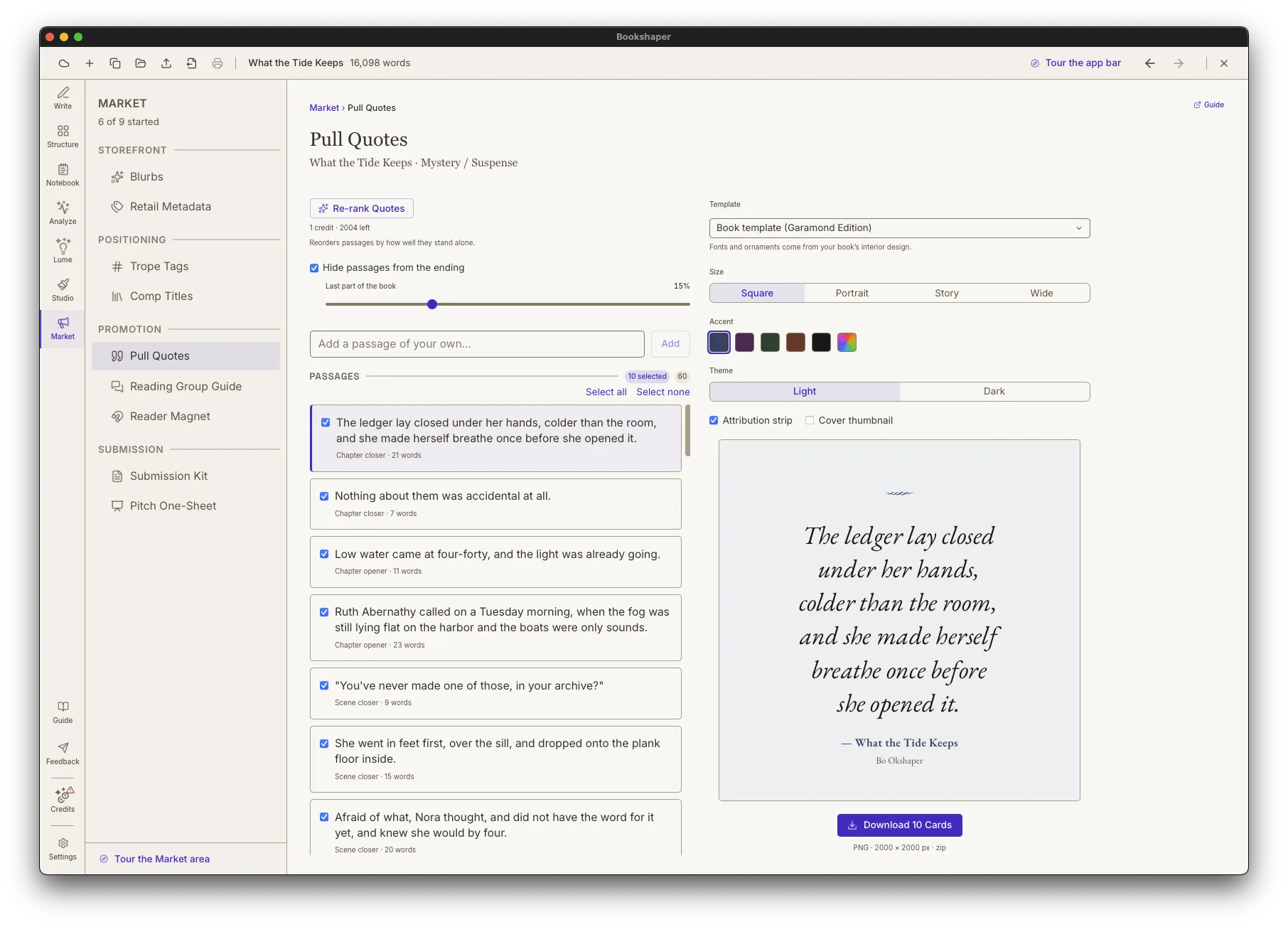Open Settings in sidebar
Image resolution: width=1288 pixels, height=927 pixels.
click(63, 849)
